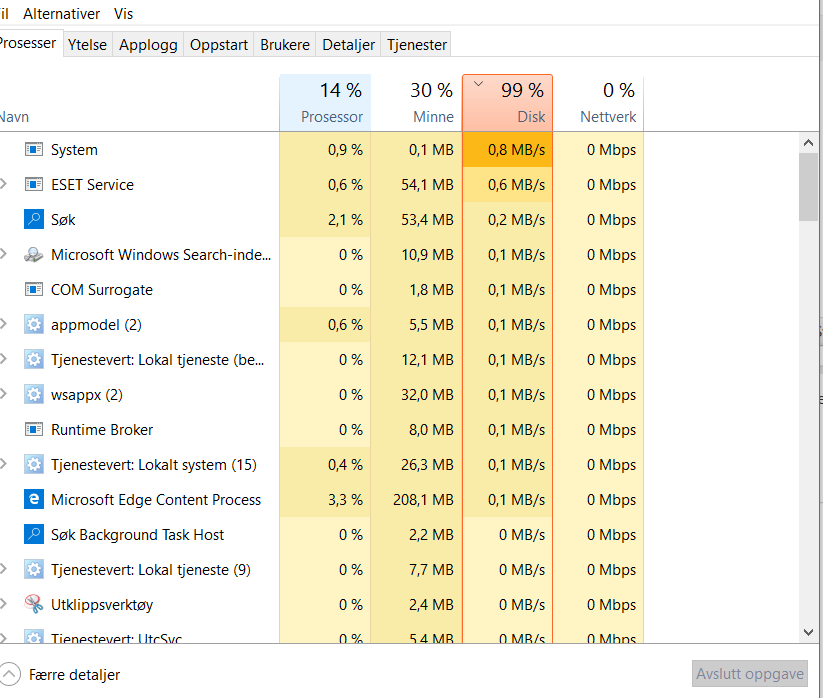The width and height of the screenshot is (823, 698).
Task: Switch to the Detaljer tab
Action: point(349,45)
